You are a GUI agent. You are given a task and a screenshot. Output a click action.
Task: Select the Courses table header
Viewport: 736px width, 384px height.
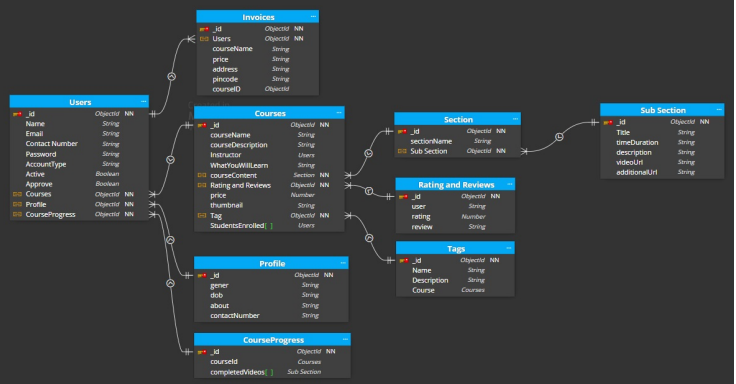coord(269,113)
